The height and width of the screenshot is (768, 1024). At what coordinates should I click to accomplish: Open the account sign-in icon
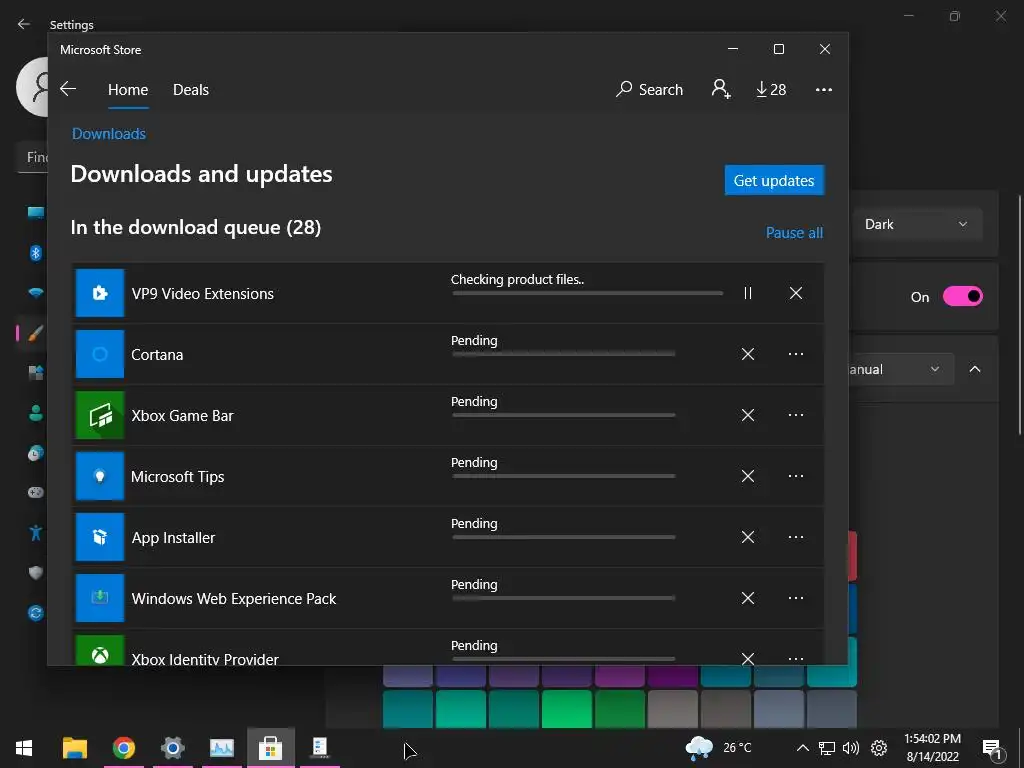pyautogui.click(x=721, y=89)
